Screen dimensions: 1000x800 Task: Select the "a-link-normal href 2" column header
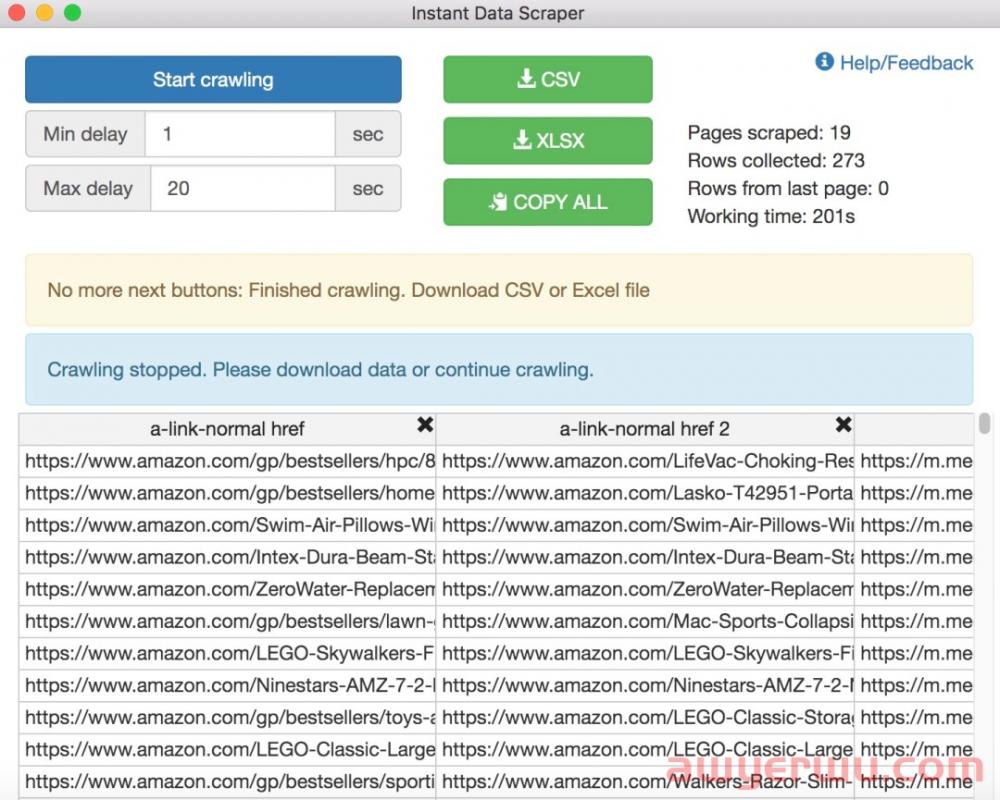[645, 429]
